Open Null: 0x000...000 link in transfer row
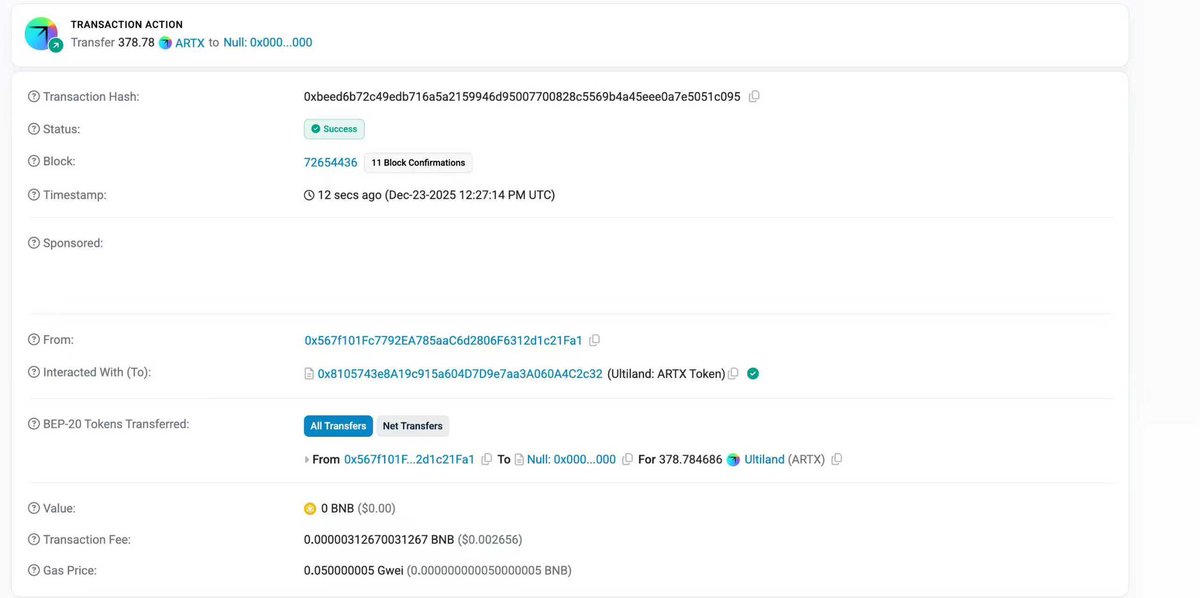Viewport: 1200px width, 598px height. [571, 460]
